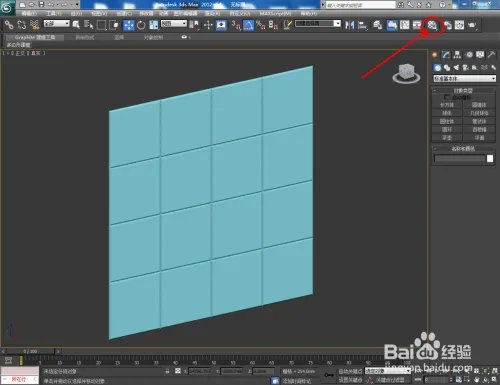The height and width of the screenshot is (385, 500).
Task: Open Help menu
Action: point(309,13)
